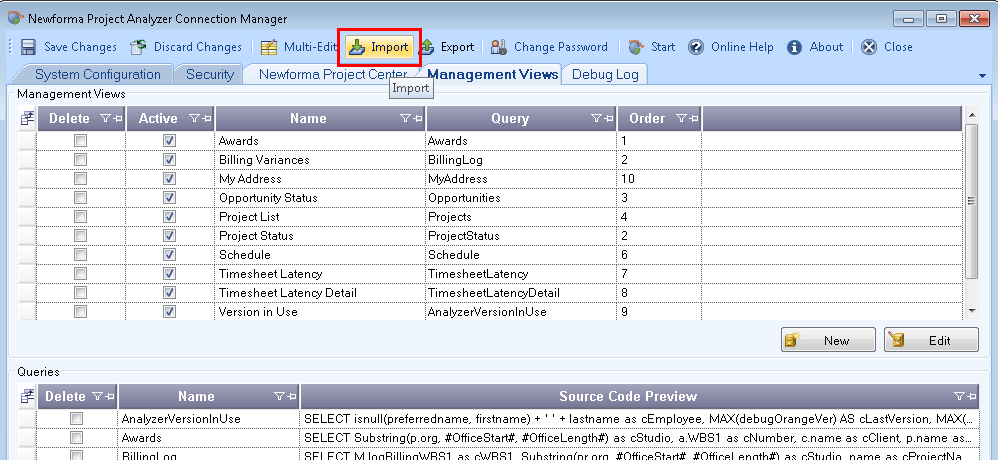This screenshot has width=998, height=460.
Task: Click the pin icon in the Delete column of Management Views
Action: 117,118
